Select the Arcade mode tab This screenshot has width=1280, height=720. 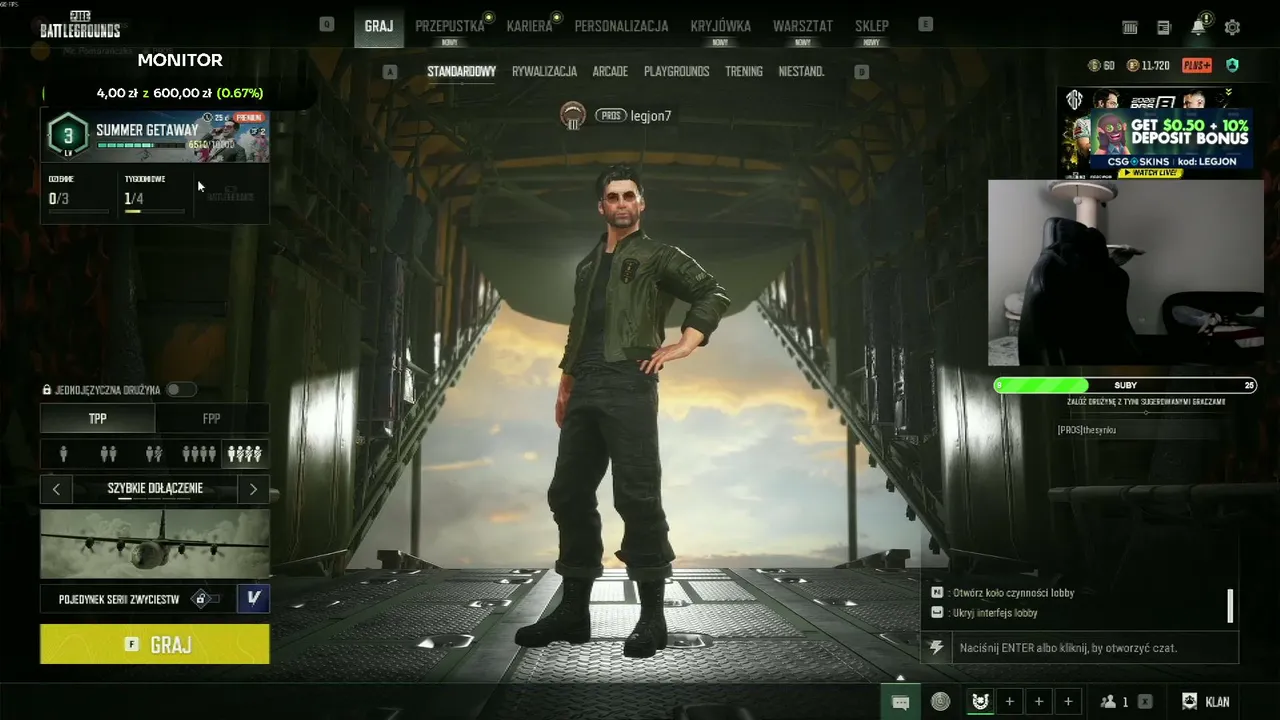(610, 72)
